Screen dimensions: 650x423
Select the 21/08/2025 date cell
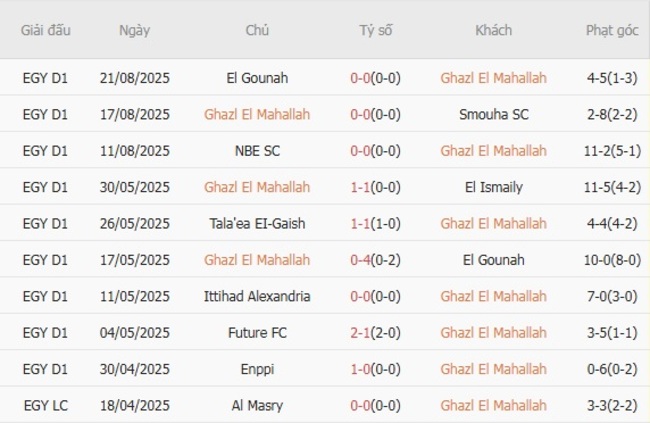point(134,78)
